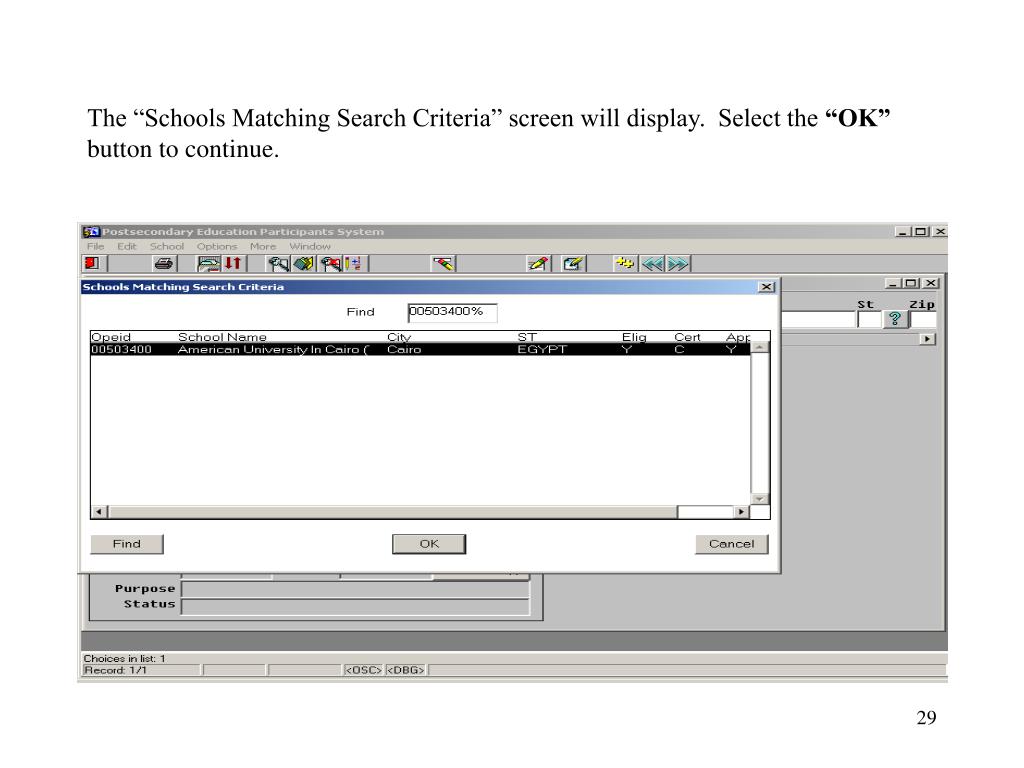
Task: Click the ST column header
Action: (x=527, y=337)
